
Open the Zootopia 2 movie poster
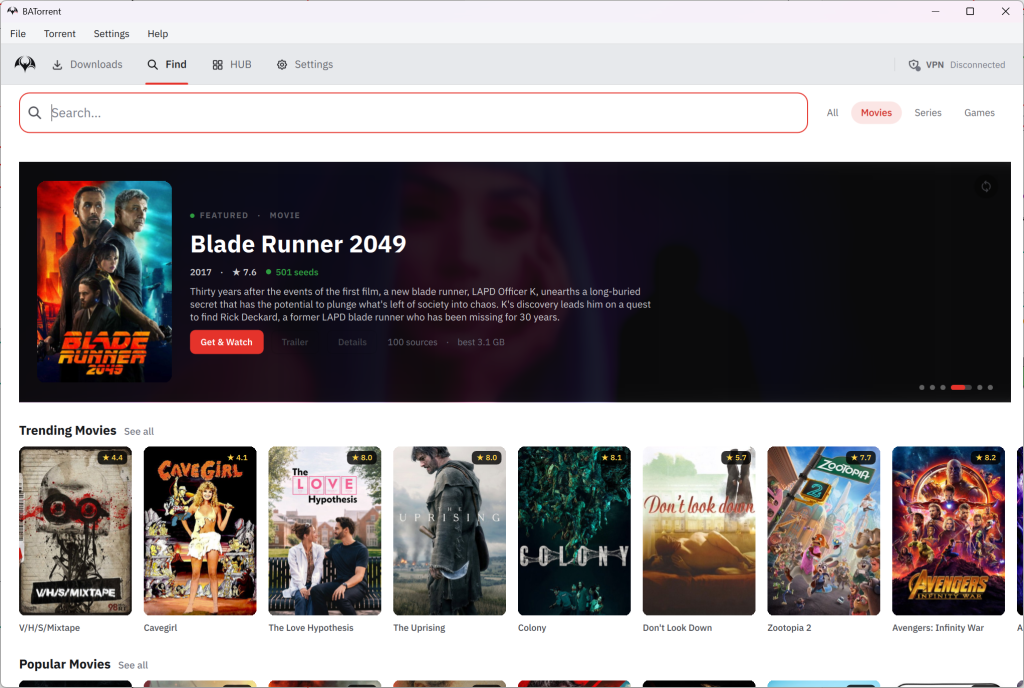coord(824,531)
